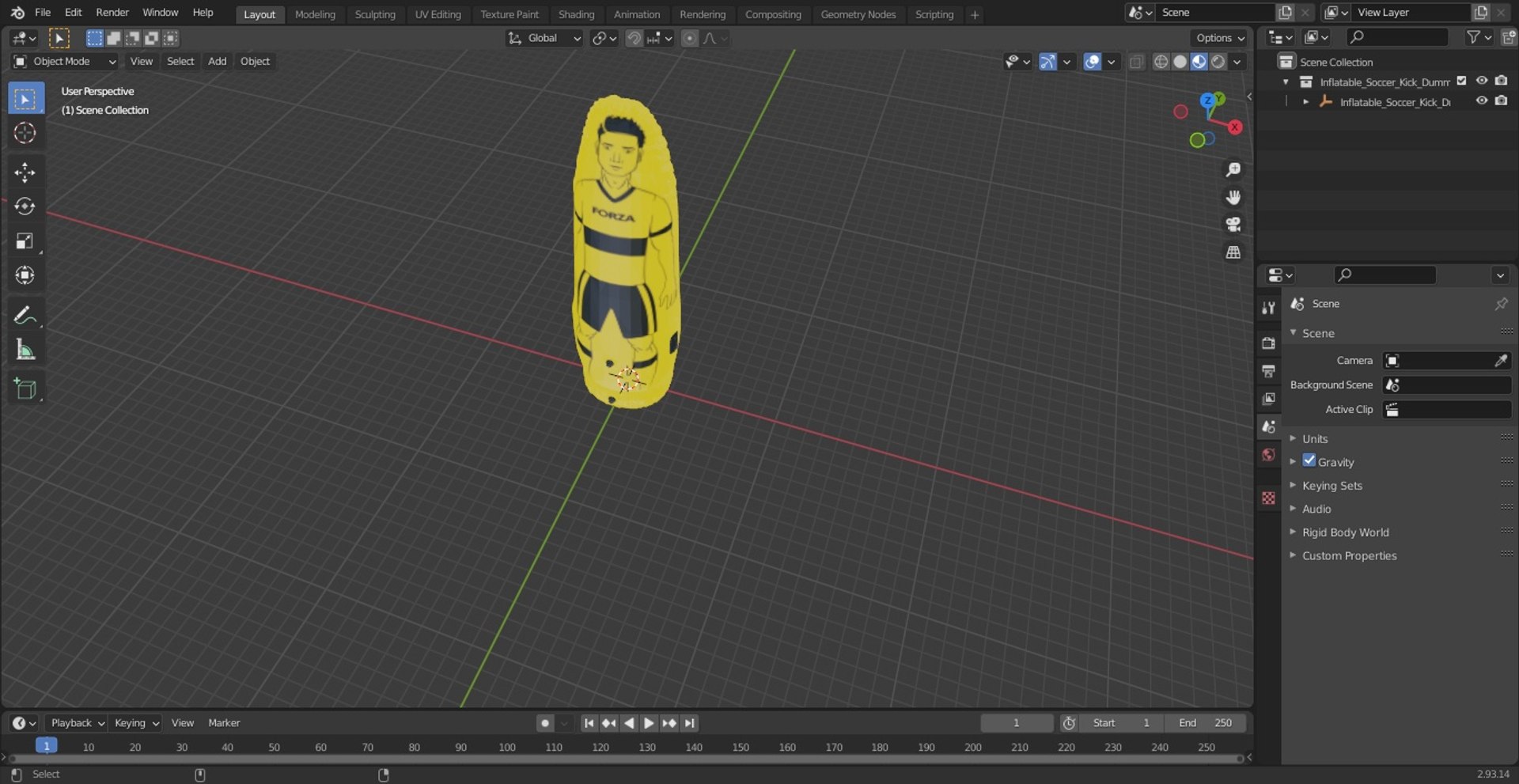Click the Cursor tool icon
This screenshot has width=1519, height=784.
pyautogui.click(x=25, y=133)
